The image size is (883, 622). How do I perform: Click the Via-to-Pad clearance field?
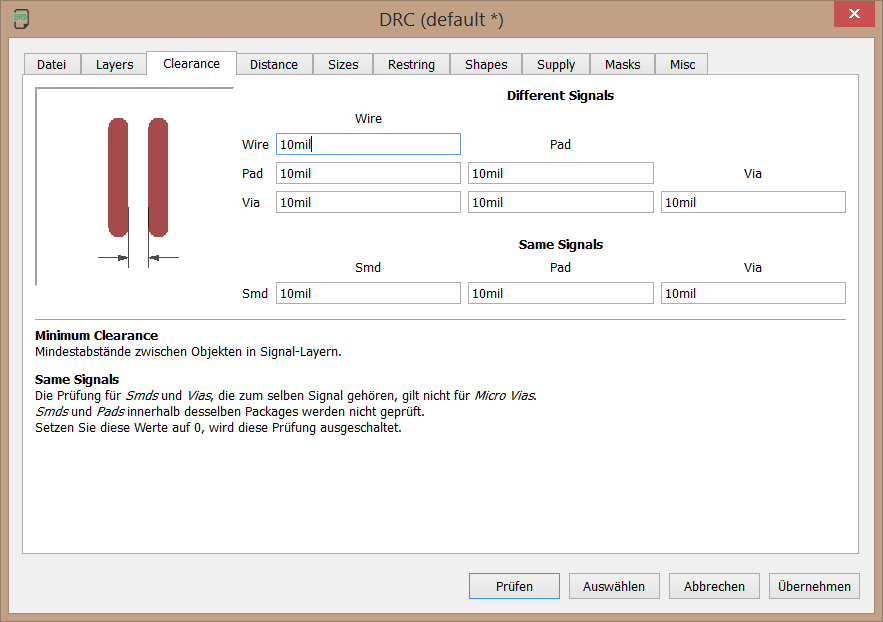[561, 203]
